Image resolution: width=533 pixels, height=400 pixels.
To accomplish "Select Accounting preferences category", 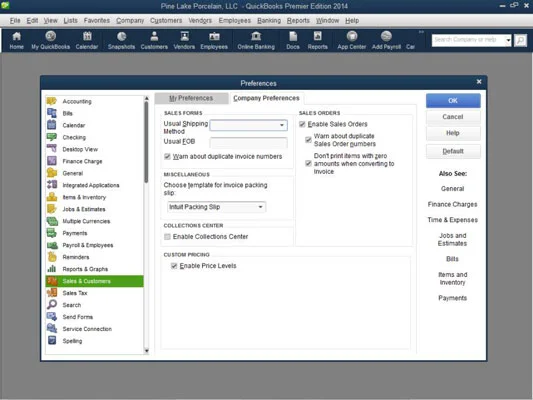I will click(94, 101).
